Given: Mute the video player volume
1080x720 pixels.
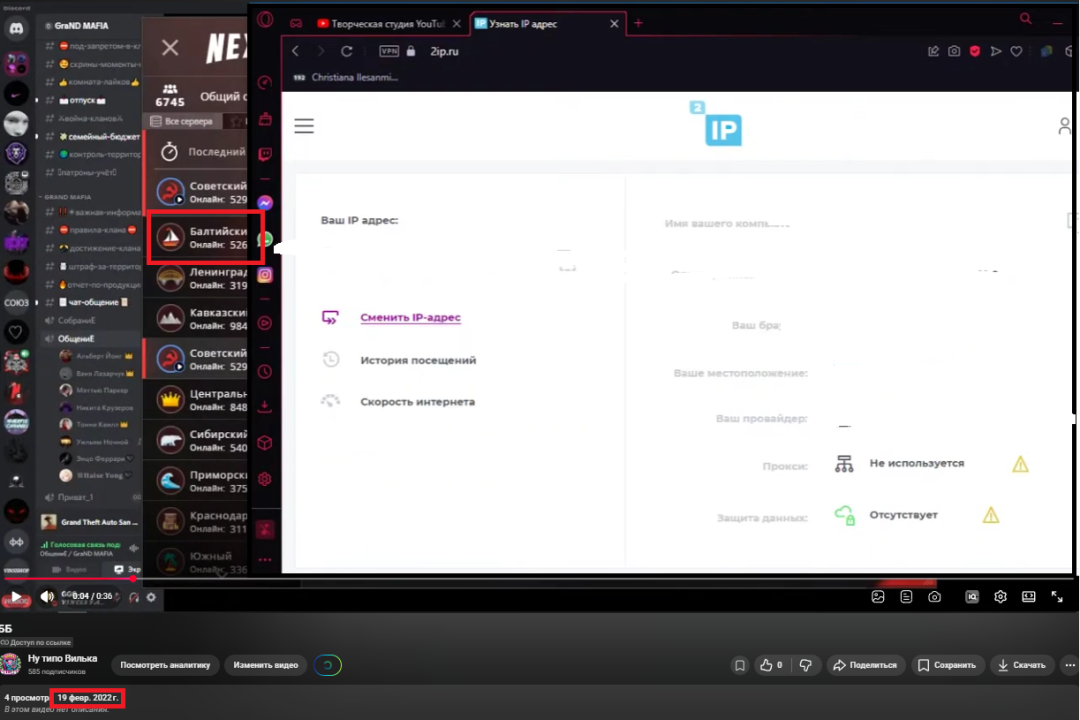Looking at the screenshot, I should [47, 597].
